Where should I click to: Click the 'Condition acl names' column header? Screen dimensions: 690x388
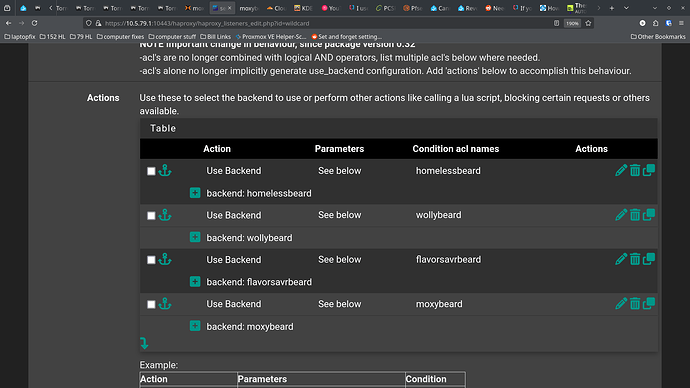[455, 149]
